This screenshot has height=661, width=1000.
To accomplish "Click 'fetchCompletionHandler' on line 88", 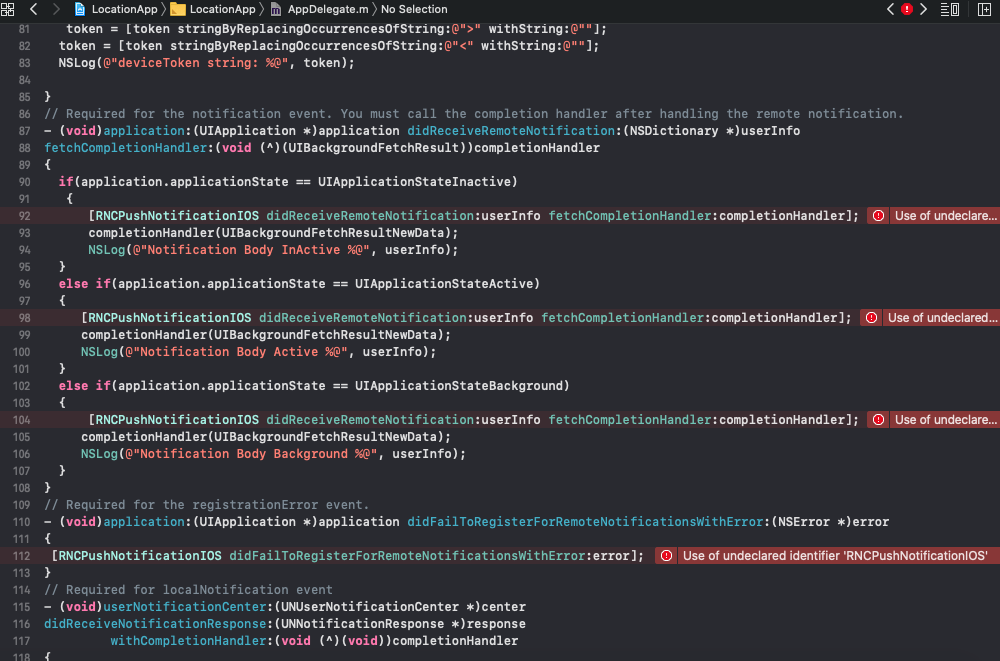I will tap(126, 148).
